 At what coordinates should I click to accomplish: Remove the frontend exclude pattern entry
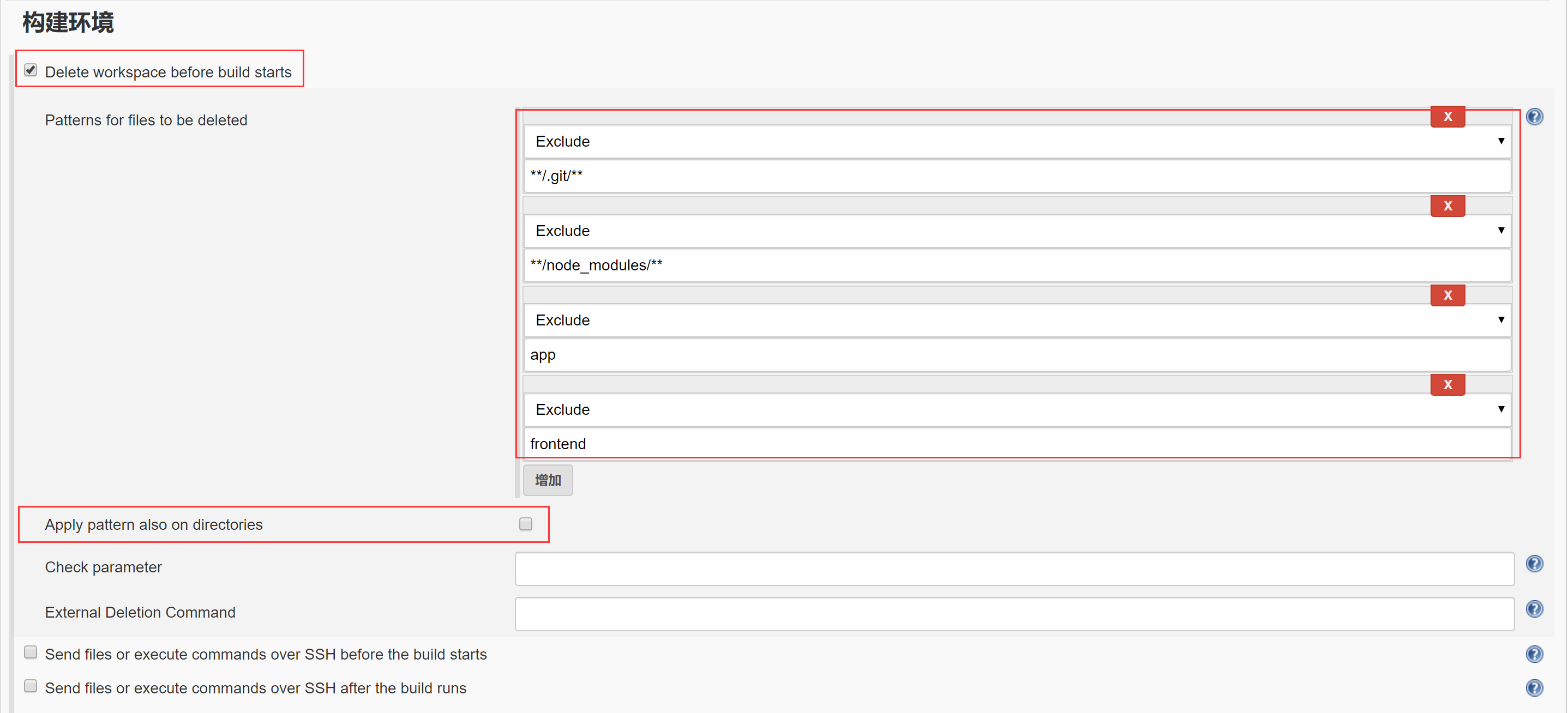(x=1447, y=385)
